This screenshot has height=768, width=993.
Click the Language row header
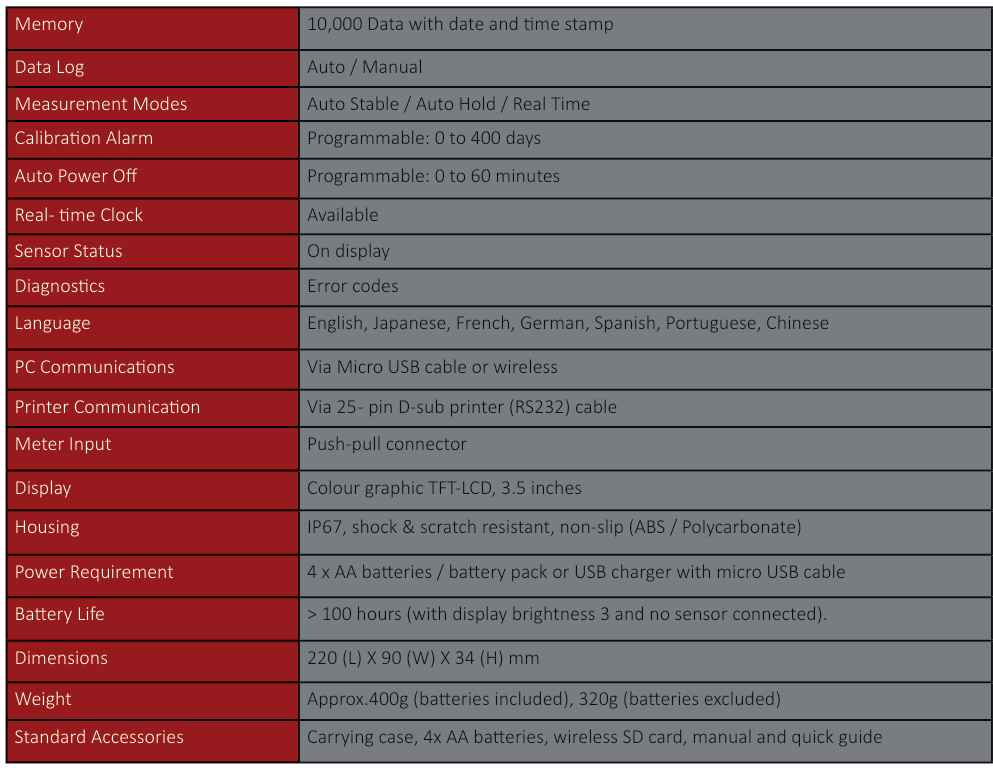(x=53, y=324)
